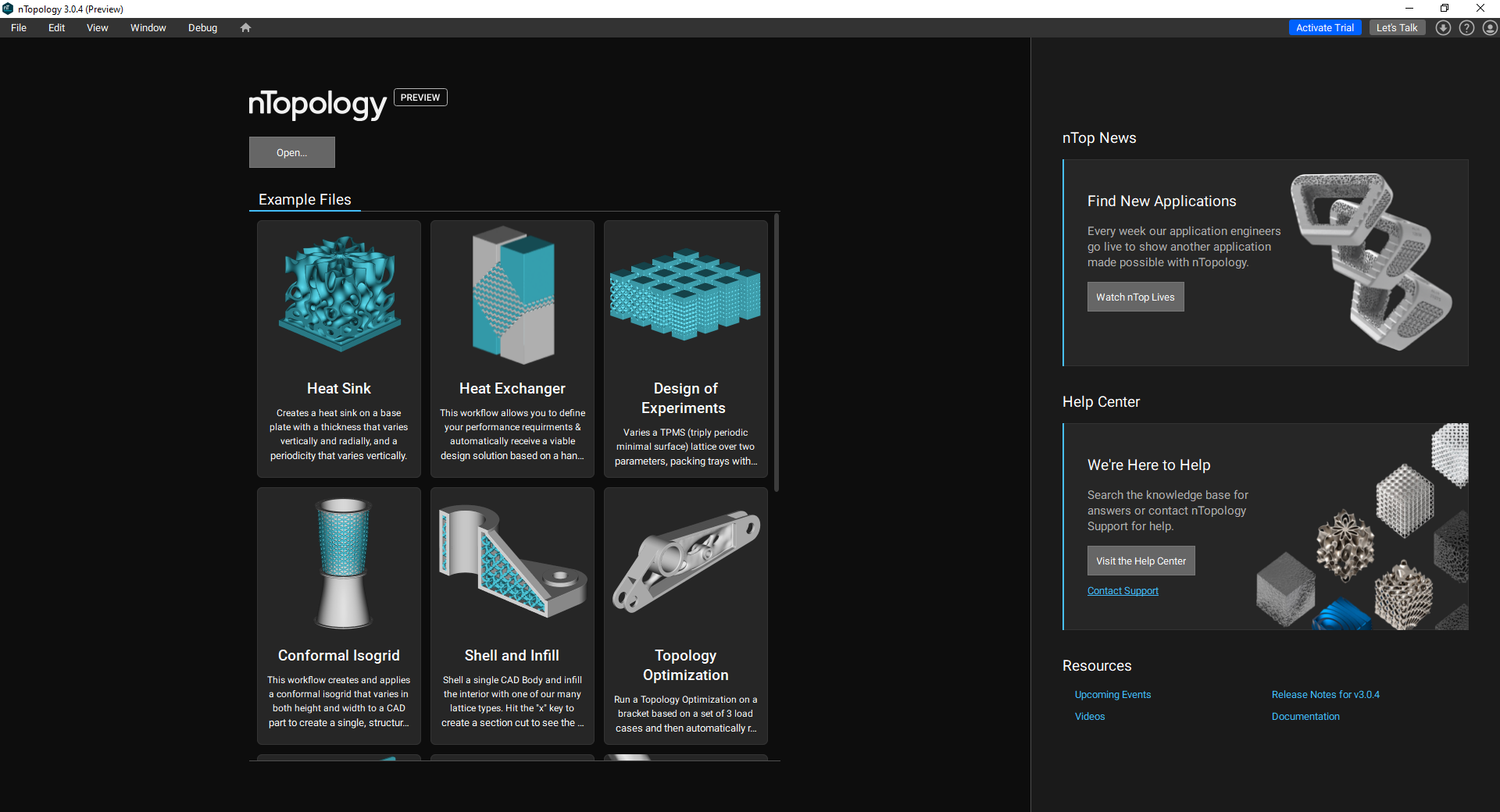
Task: Click Visit the Help Center button
Action: (1141, 561)
